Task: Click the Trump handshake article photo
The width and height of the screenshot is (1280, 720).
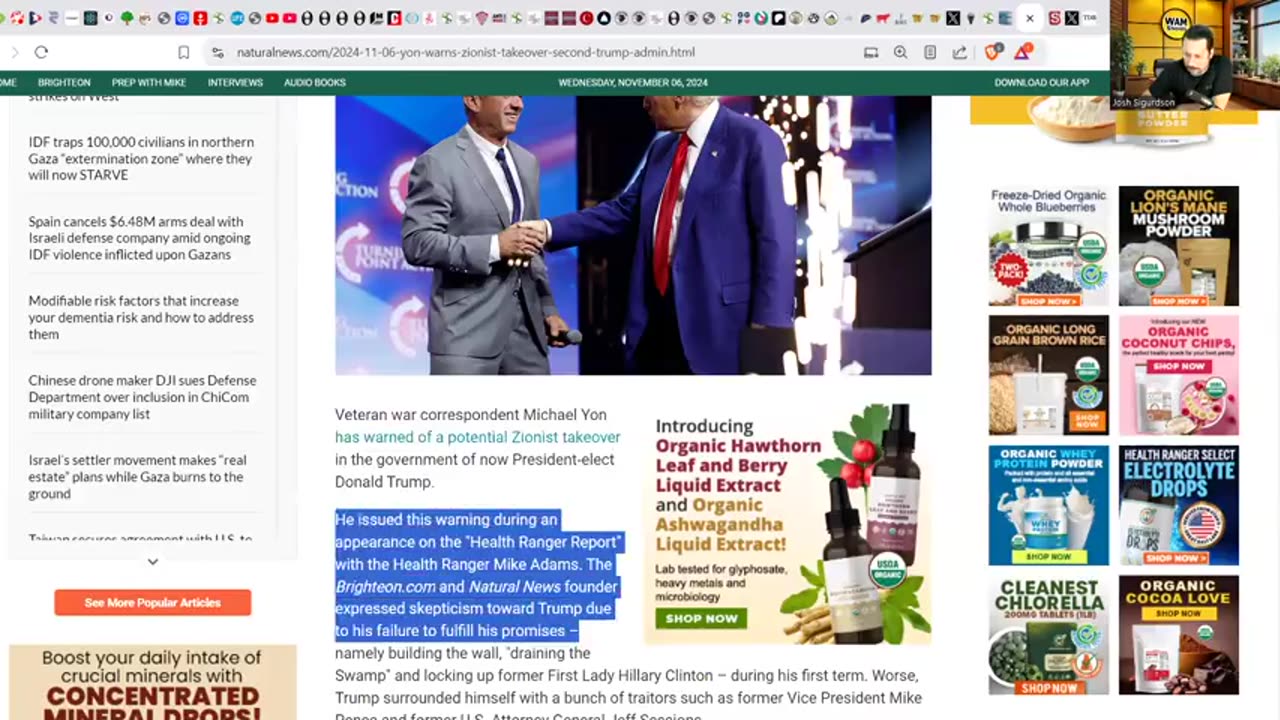Action: pyautogui.click(x=633, y=236)
